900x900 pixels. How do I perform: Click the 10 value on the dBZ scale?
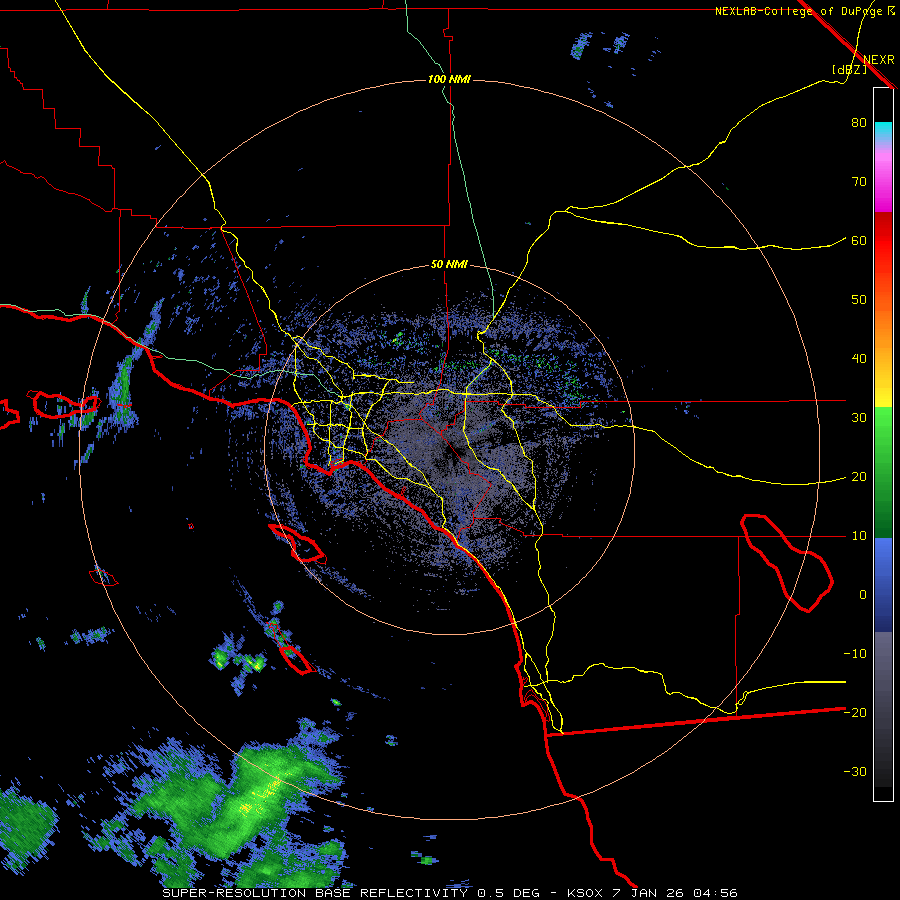(x=859, y=536)
